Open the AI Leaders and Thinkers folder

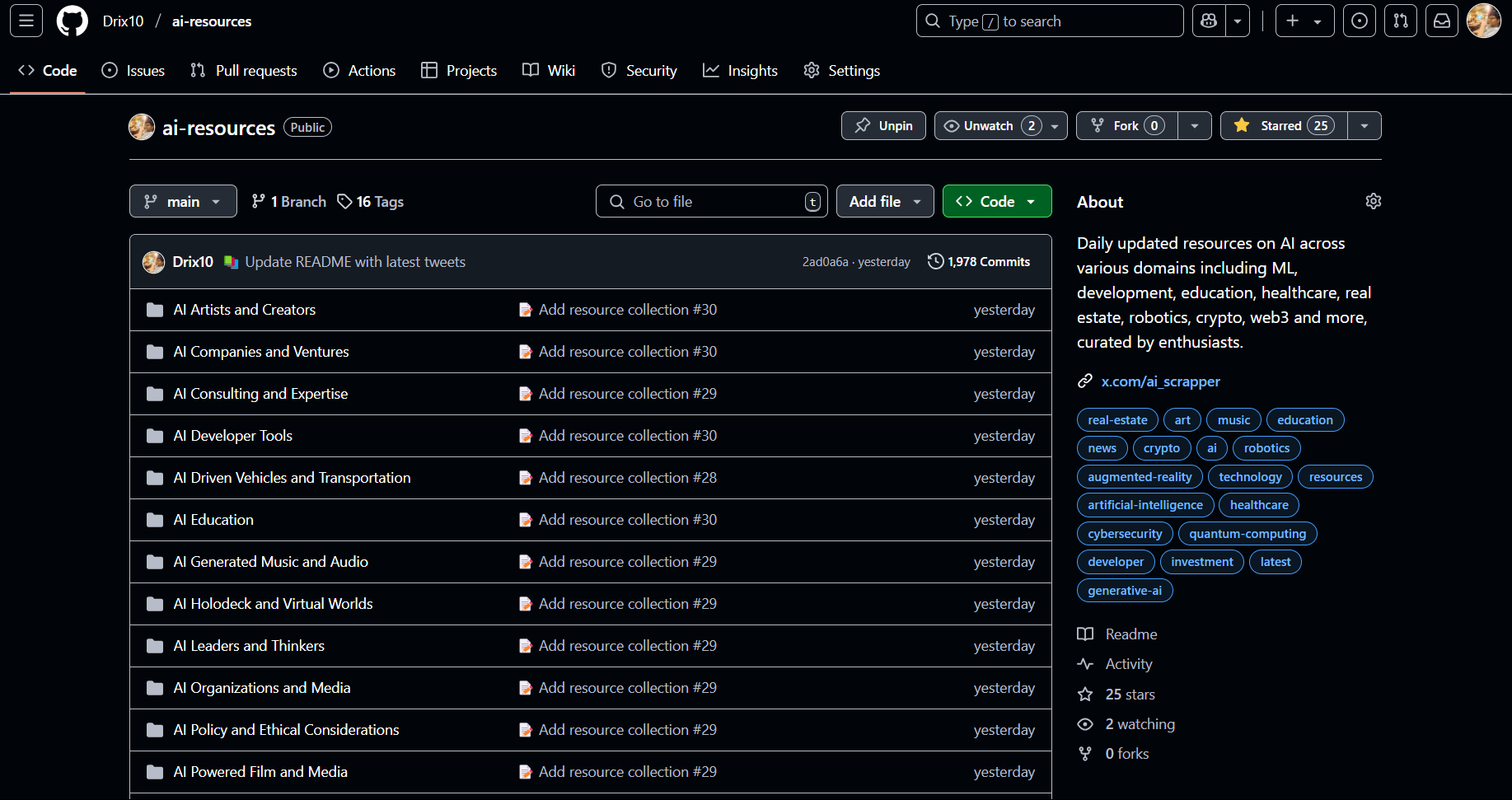pos(249,645)
